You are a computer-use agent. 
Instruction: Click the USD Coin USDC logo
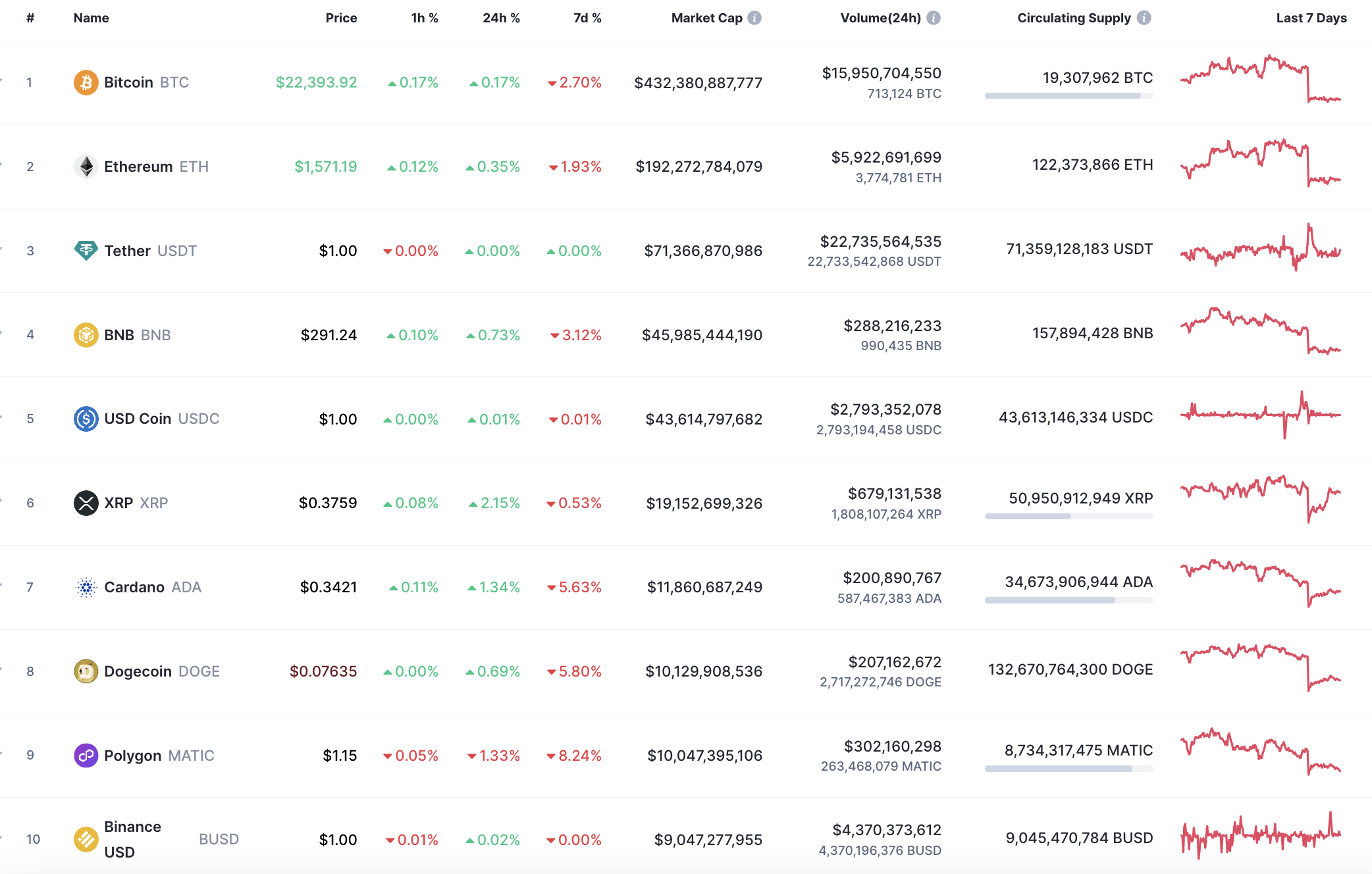coord(86,419)
